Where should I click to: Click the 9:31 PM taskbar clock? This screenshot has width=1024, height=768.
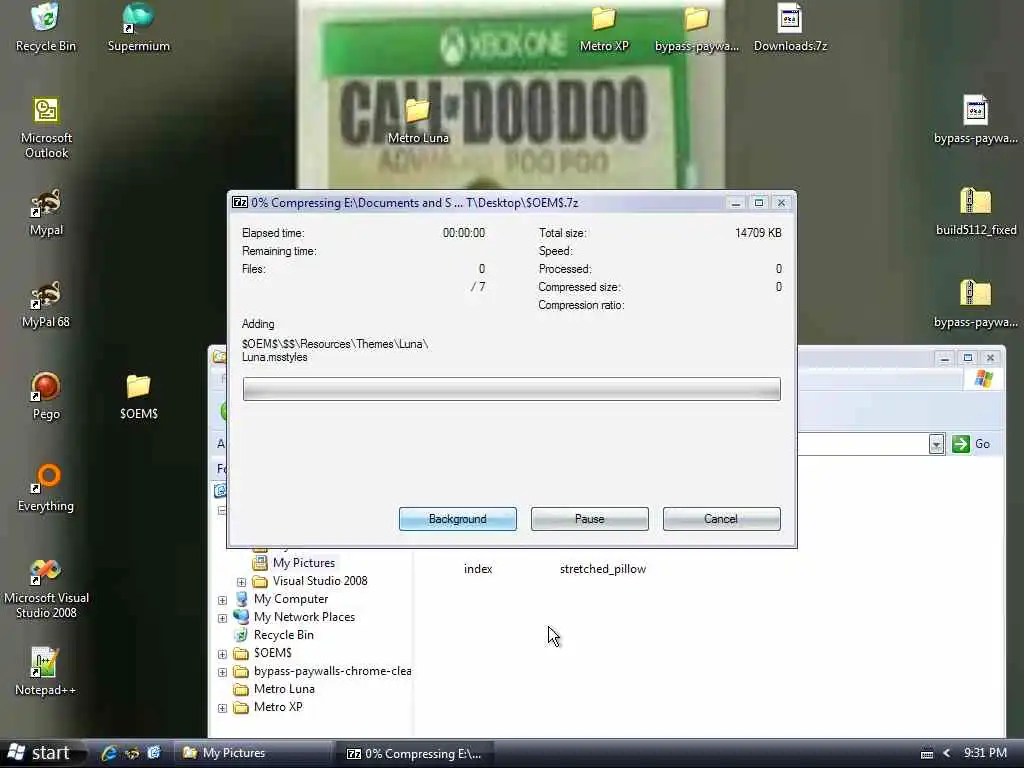985,753
